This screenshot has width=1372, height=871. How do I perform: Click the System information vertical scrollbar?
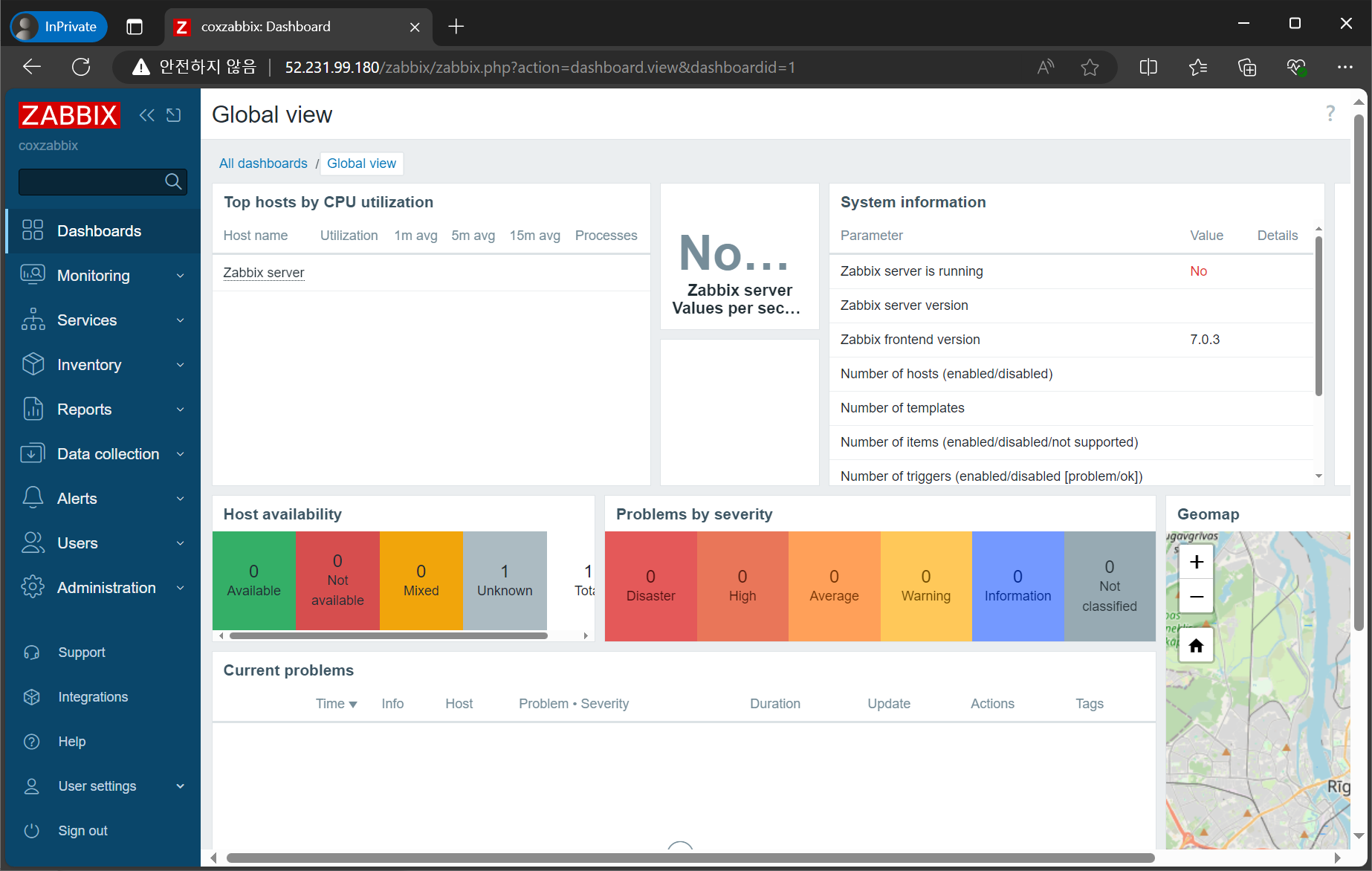click(x=1318, y=316)
